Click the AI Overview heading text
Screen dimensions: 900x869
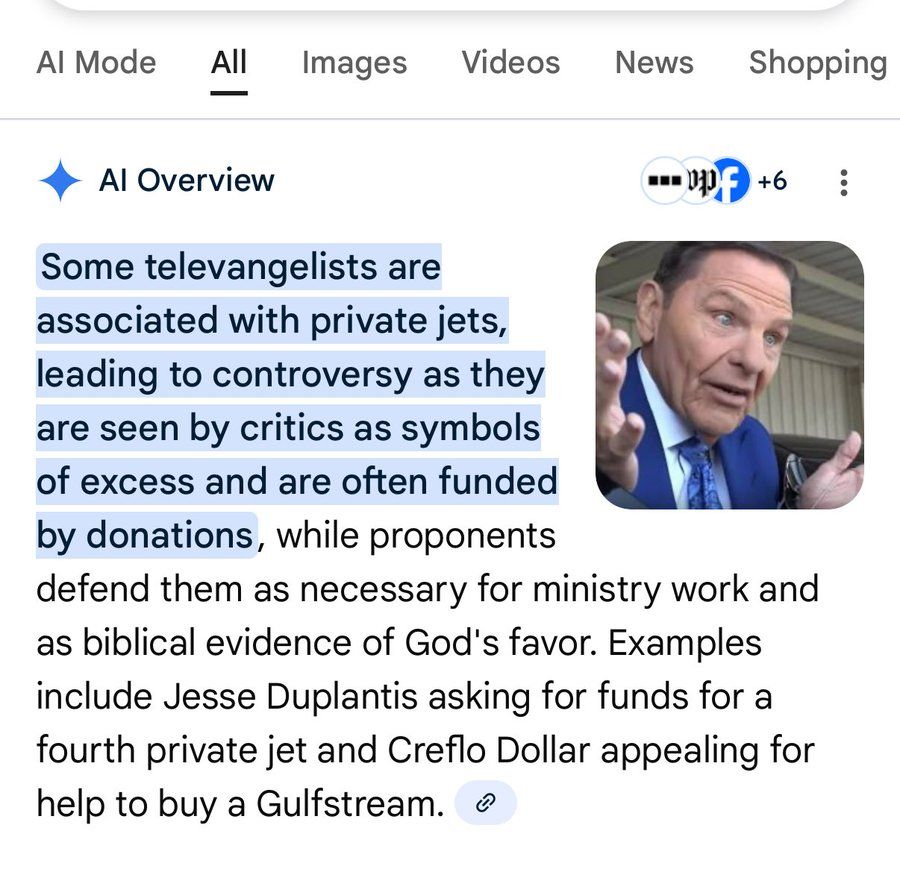pos(187,180)
